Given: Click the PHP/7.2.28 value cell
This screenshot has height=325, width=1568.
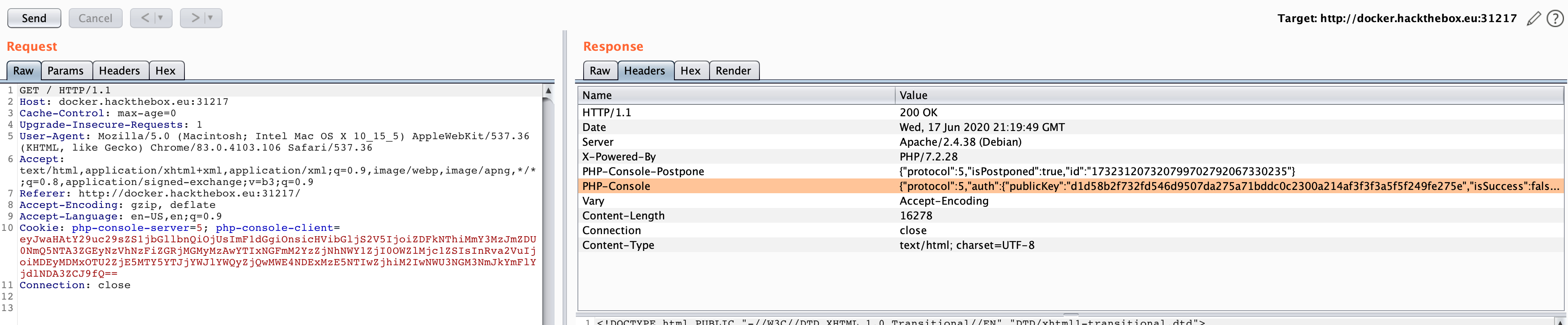Looking at the screenshot, I should 928,157.
